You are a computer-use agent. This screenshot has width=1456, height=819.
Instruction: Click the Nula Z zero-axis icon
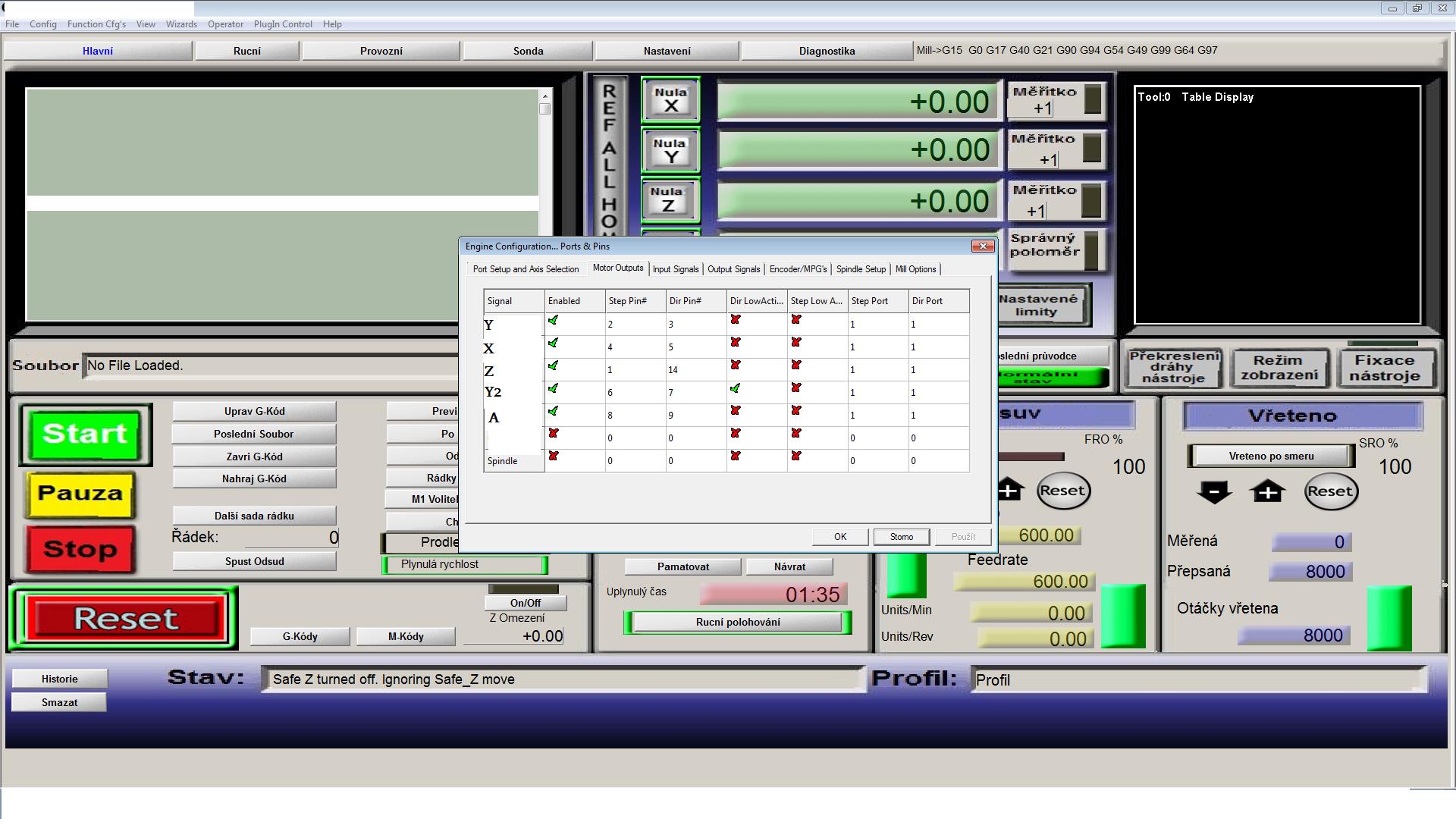669,199
